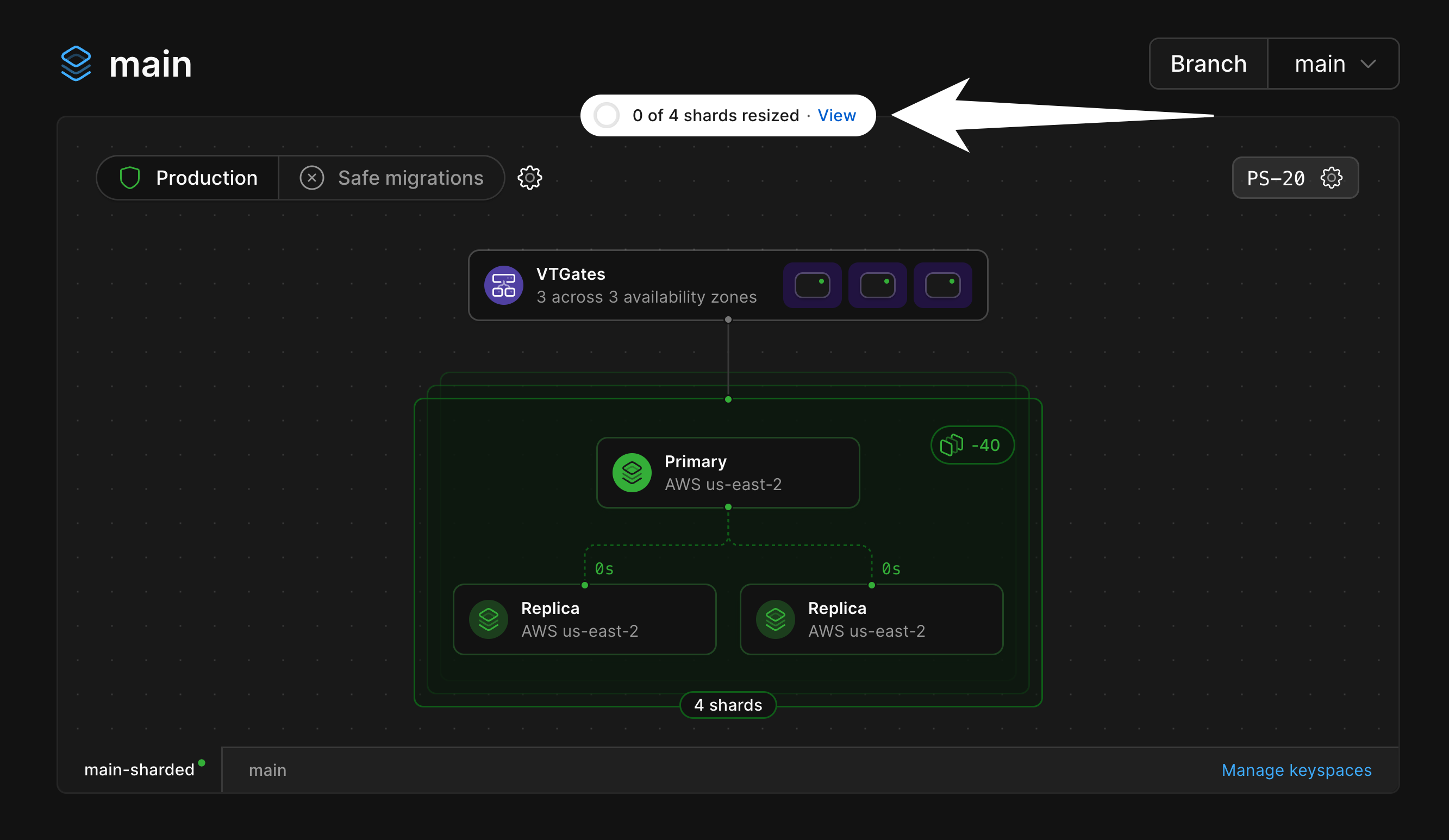Click the PS-20 cluster size gear icon
The image size is (1449, 840).
tap(1331, 178)
